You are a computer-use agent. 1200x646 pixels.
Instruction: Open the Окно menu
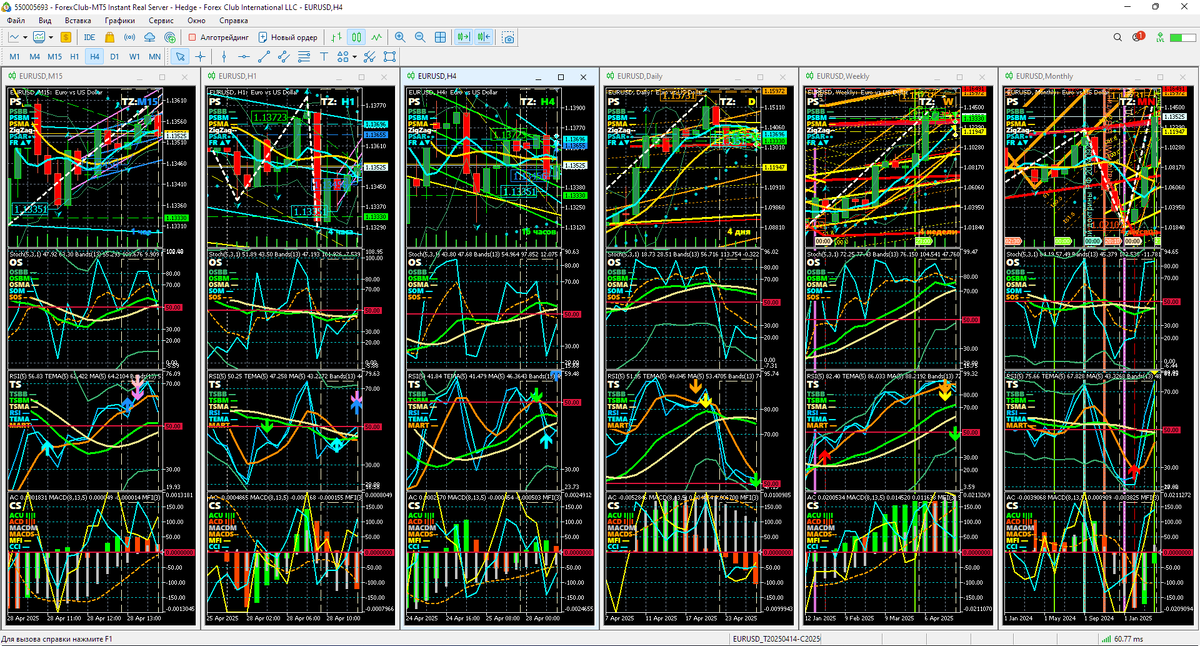pyautogui.click(x=197, y=20)
